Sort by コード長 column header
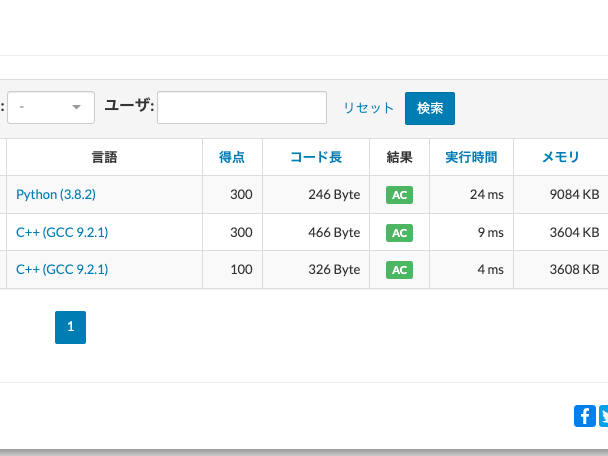Image resolution: width=608 pixels, height=456 pixels. 316,157
